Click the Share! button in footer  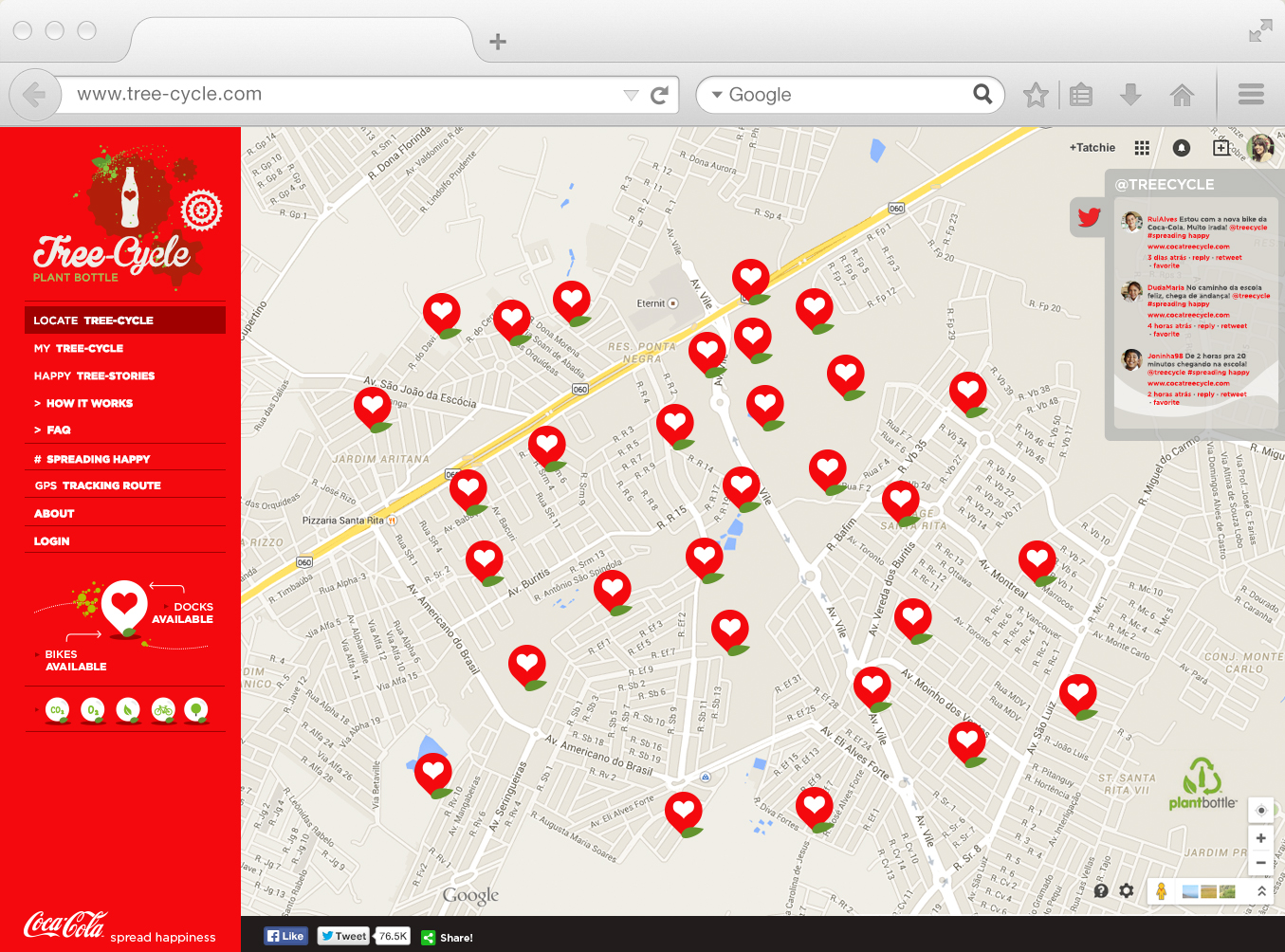pos(447,938)
